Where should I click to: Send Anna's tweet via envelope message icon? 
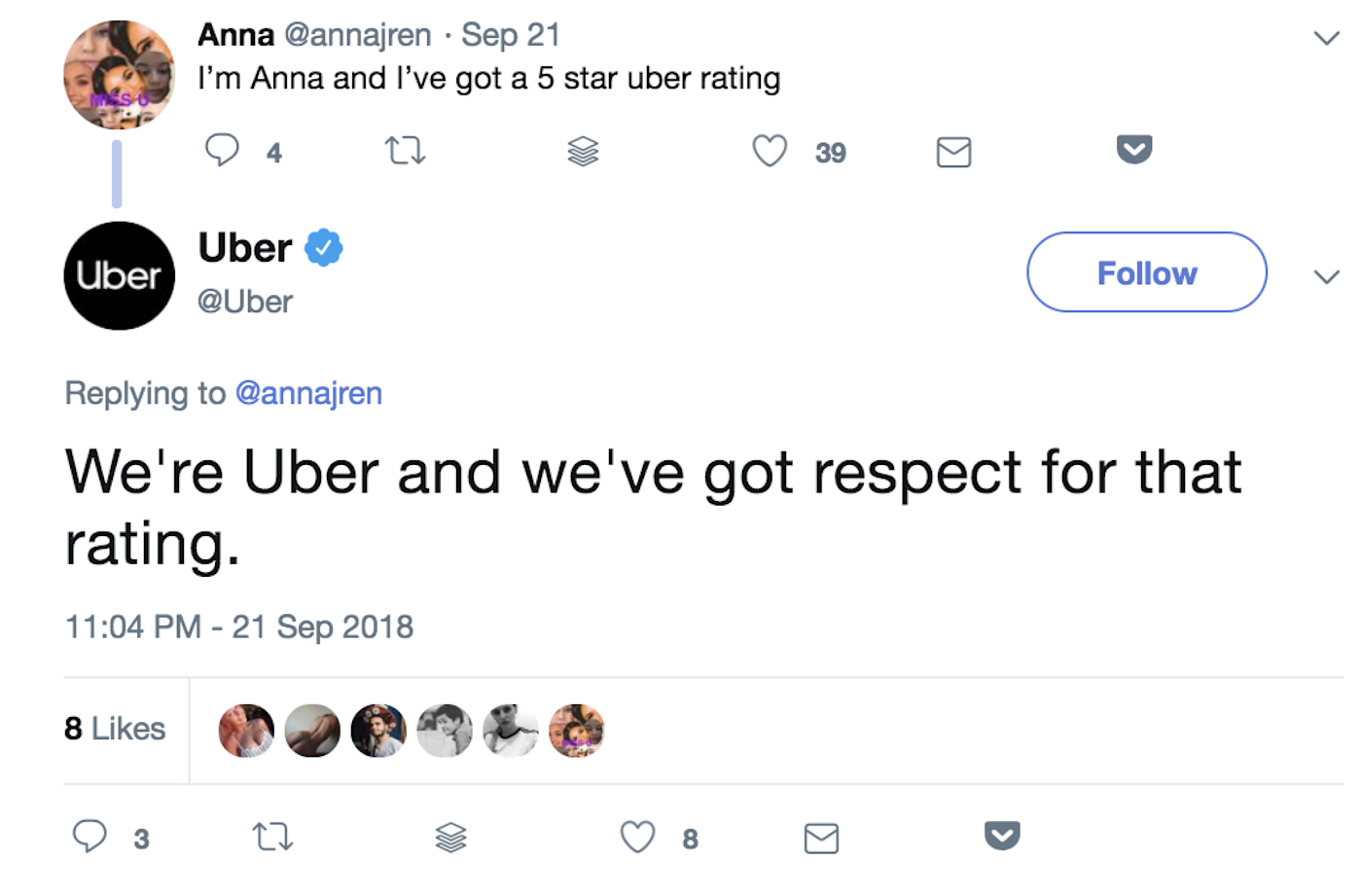coord(953,152)
